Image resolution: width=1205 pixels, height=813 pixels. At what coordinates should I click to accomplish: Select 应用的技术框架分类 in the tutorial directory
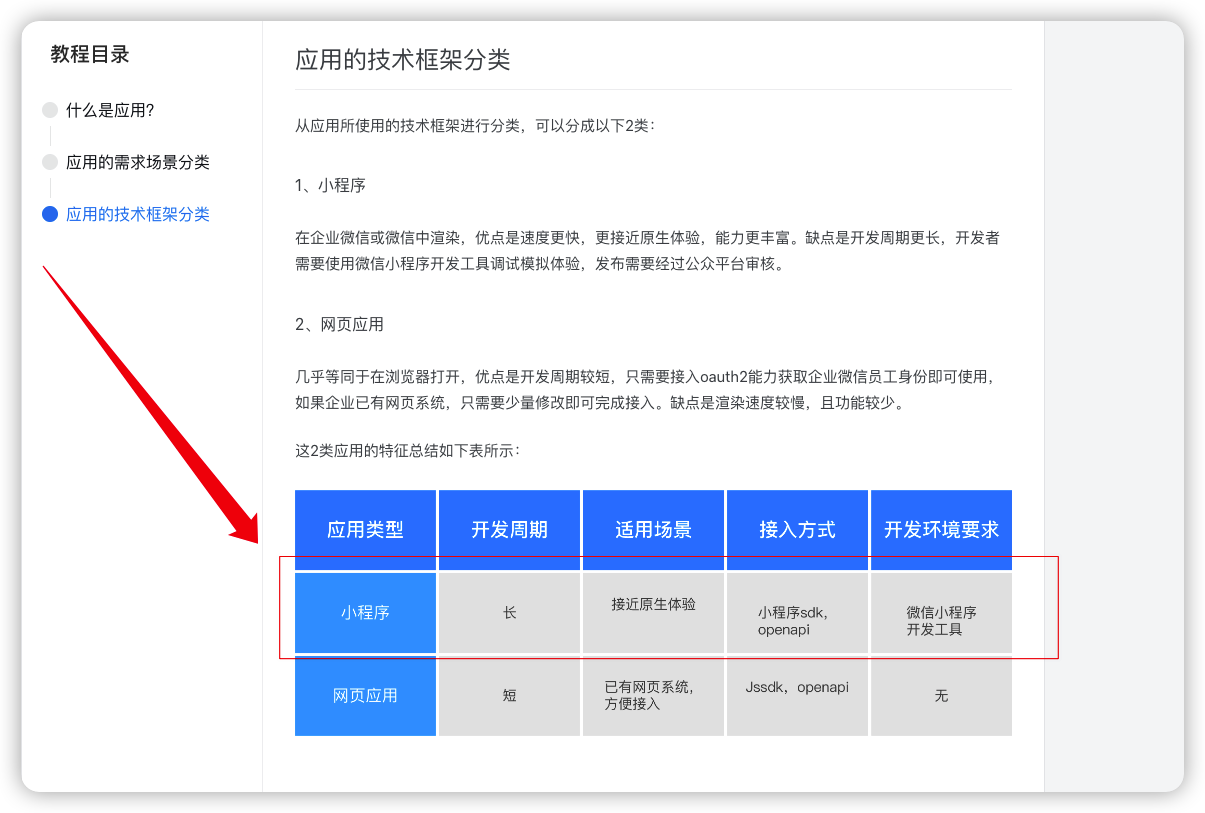pos(138,214)
